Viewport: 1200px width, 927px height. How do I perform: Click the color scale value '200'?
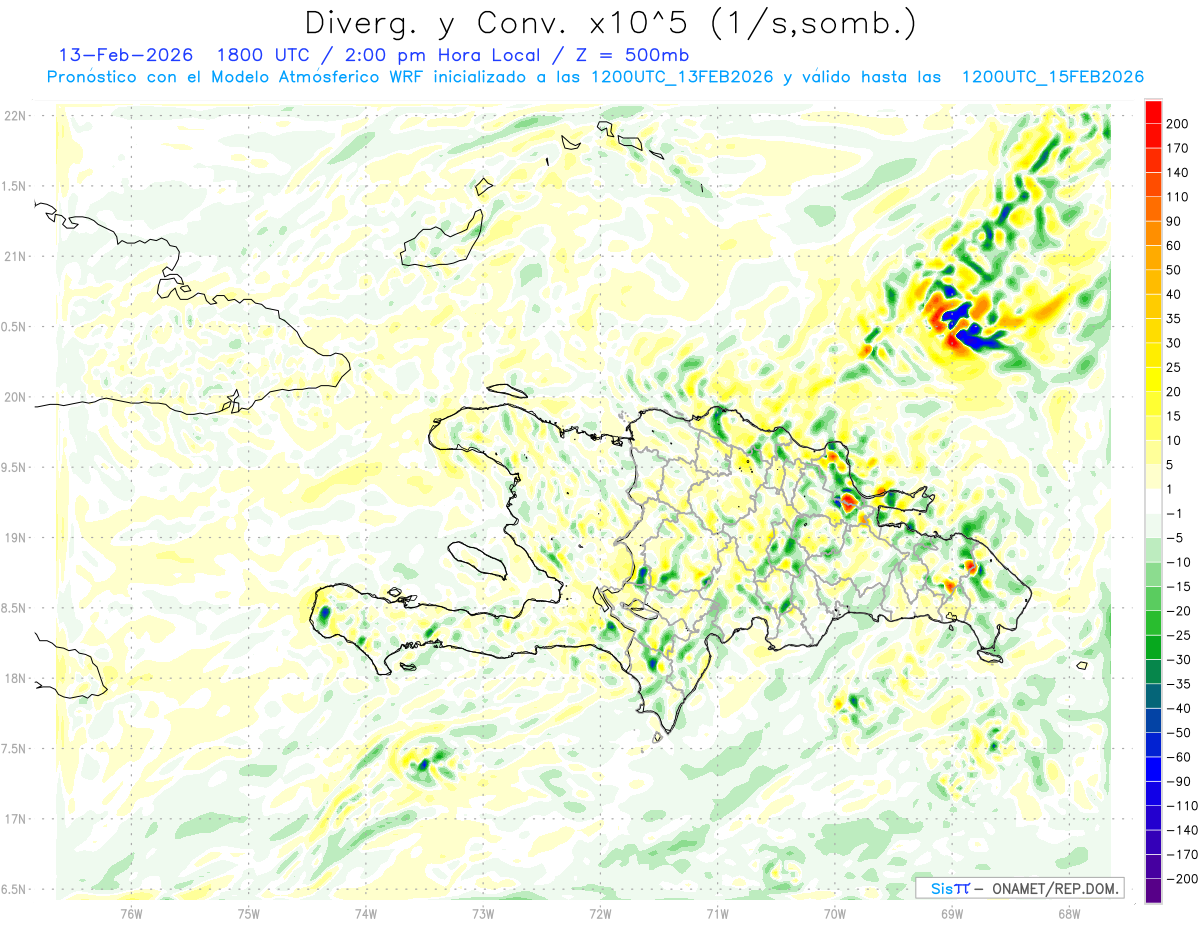1178,124
